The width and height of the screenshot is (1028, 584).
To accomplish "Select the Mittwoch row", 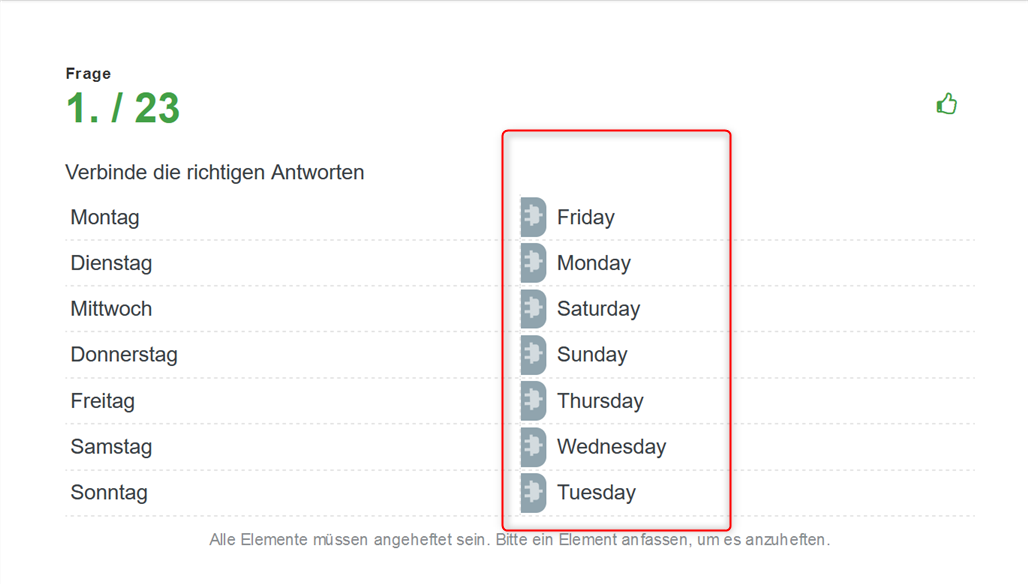I will point(282,309).
